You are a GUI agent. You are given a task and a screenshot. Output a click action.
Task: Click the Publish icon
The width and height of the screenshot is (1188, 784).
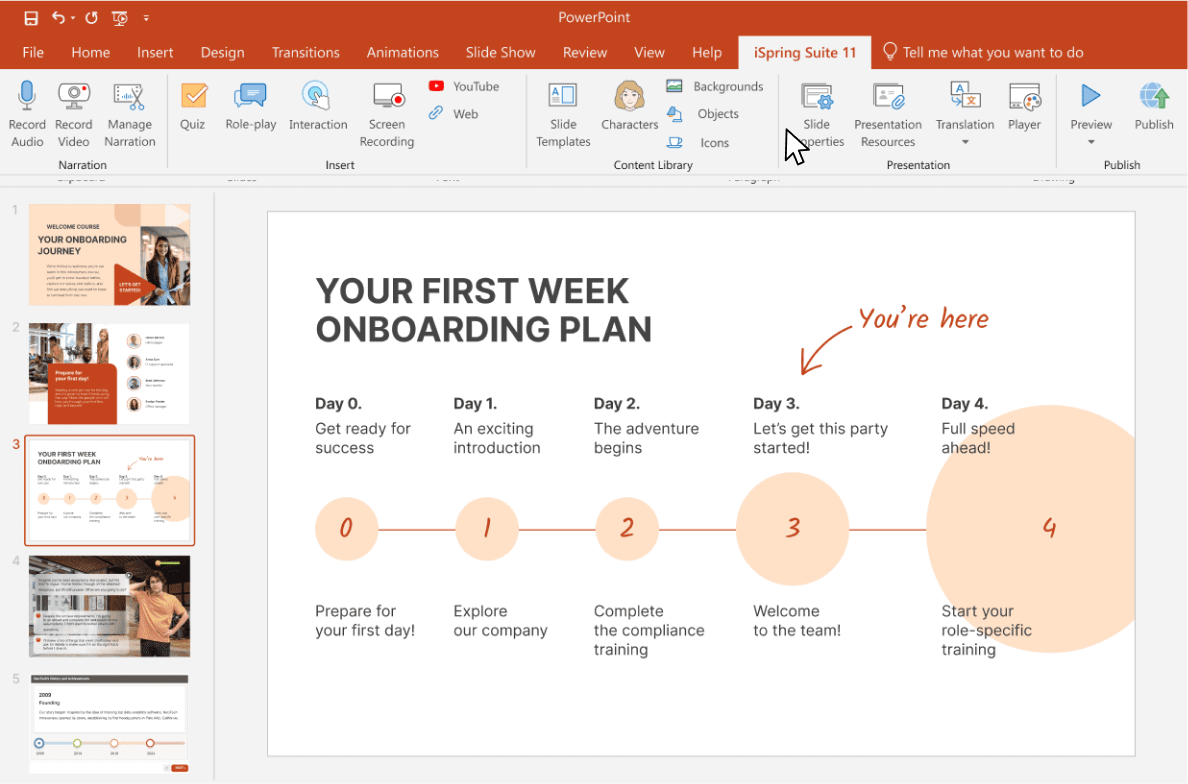1153,97
